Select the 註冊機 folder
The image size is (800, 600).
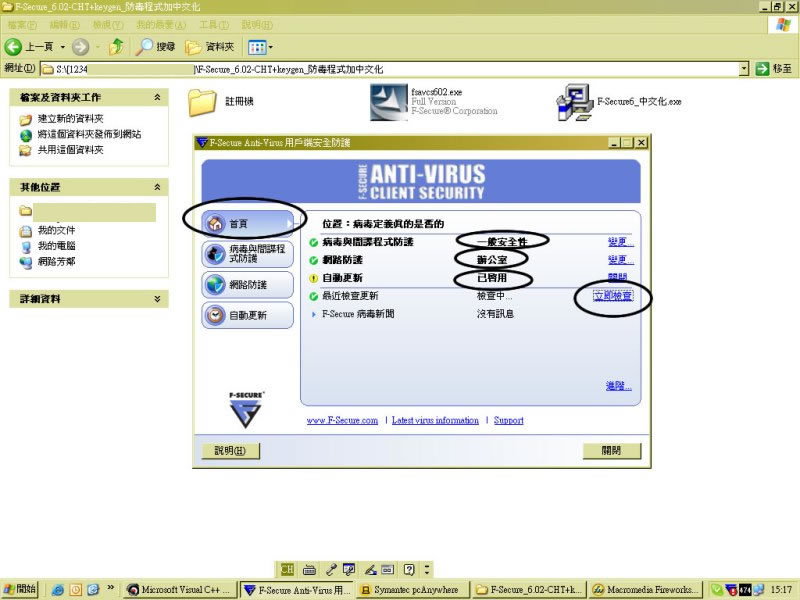tap(221, 102)
